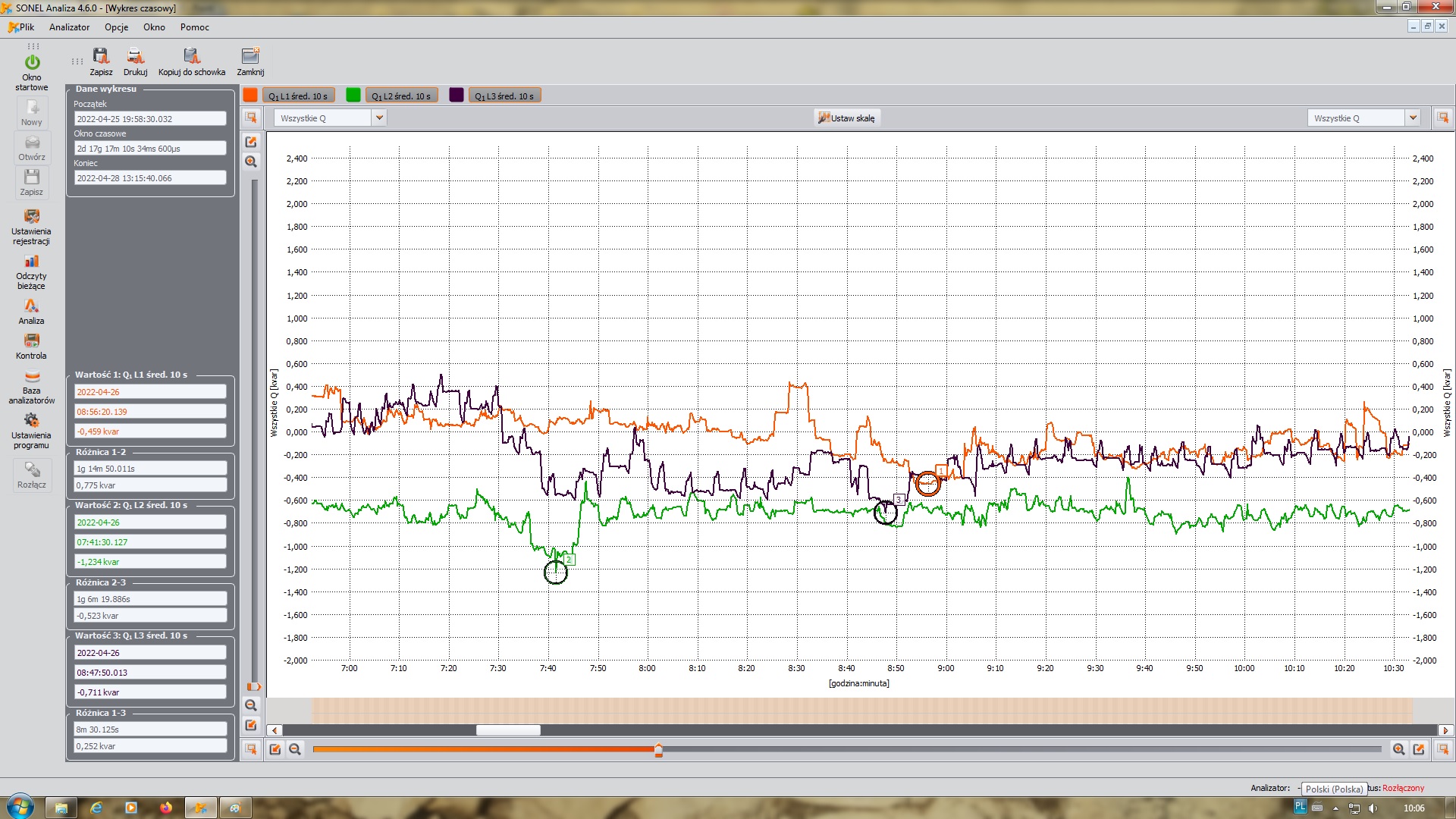This screenshot has width=1456, height=819.
Task: Open Firefox from the Windows taskbar
Action: pyautogui.click(x=165, y=808)
